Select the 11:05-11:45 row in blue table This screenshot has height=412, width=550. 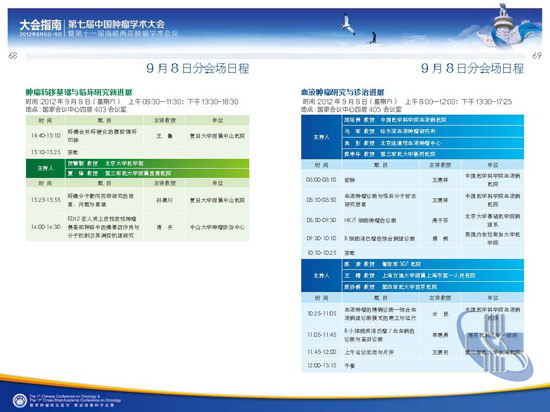click(412, 335)
